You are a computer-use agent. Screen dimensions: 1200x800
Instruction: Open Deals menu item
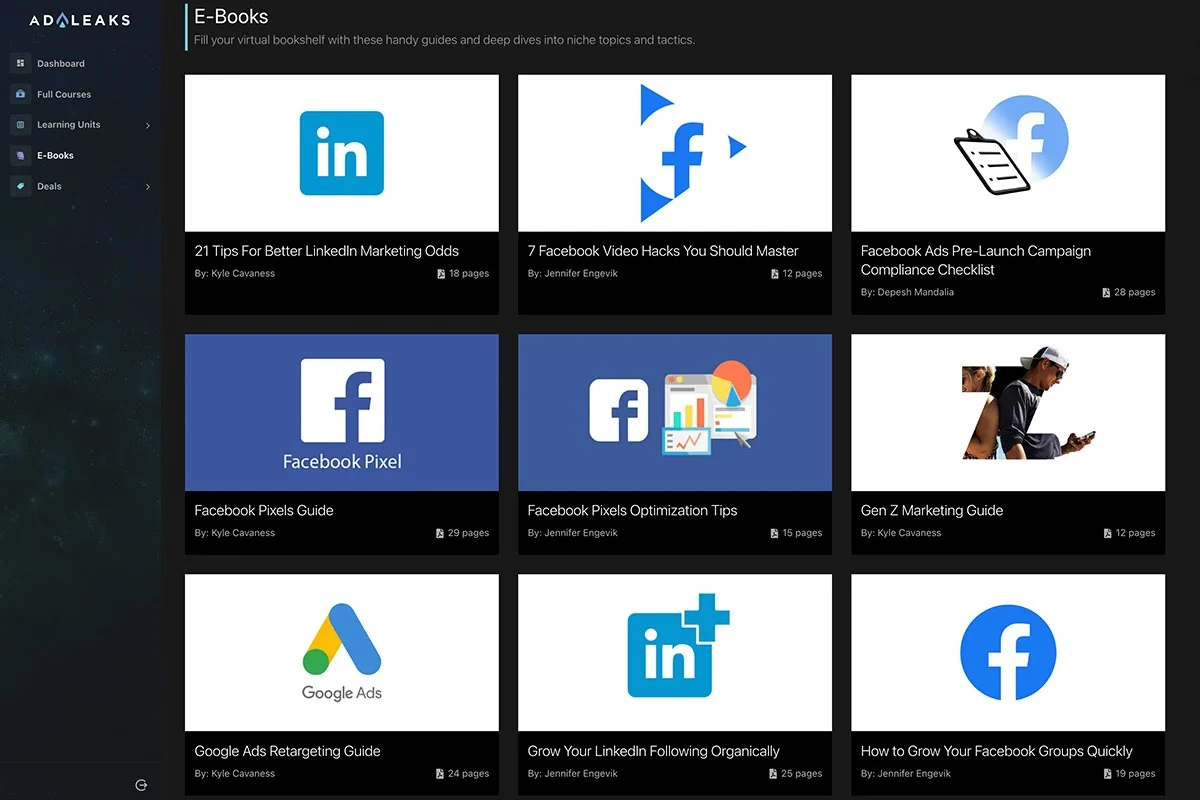pyautogui.click(x=49, y=186)
